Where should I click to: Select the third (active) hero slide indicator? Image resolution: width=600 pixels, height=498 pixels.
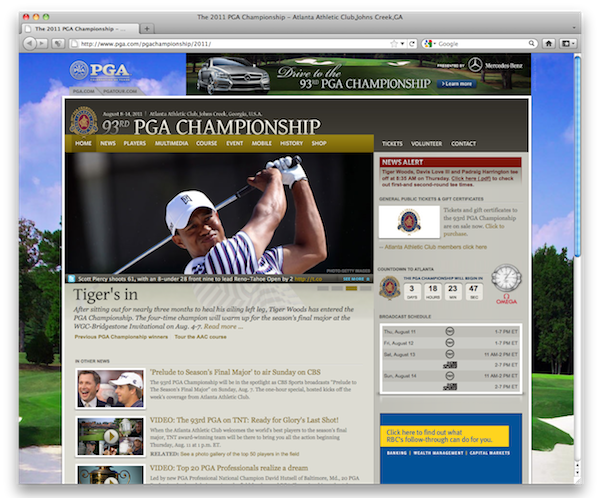[x=351, y=289]
